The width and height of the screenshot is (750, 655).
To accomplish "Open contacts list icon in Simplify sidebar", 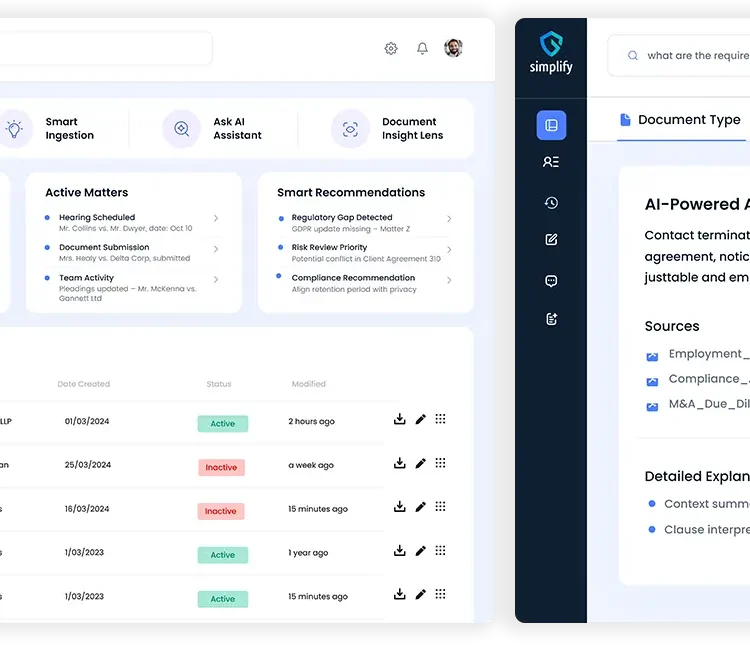I will click(551, 162).
